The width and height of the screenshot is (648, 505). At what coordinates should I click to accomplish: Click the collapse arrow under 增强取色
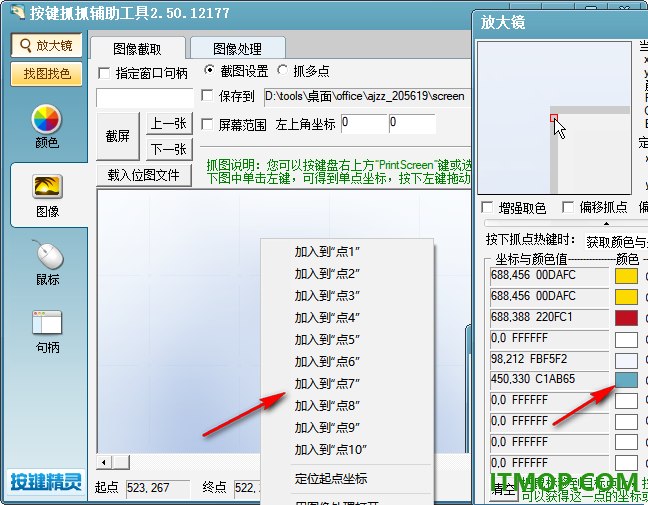pyautogui.click(x=606, y=224)
